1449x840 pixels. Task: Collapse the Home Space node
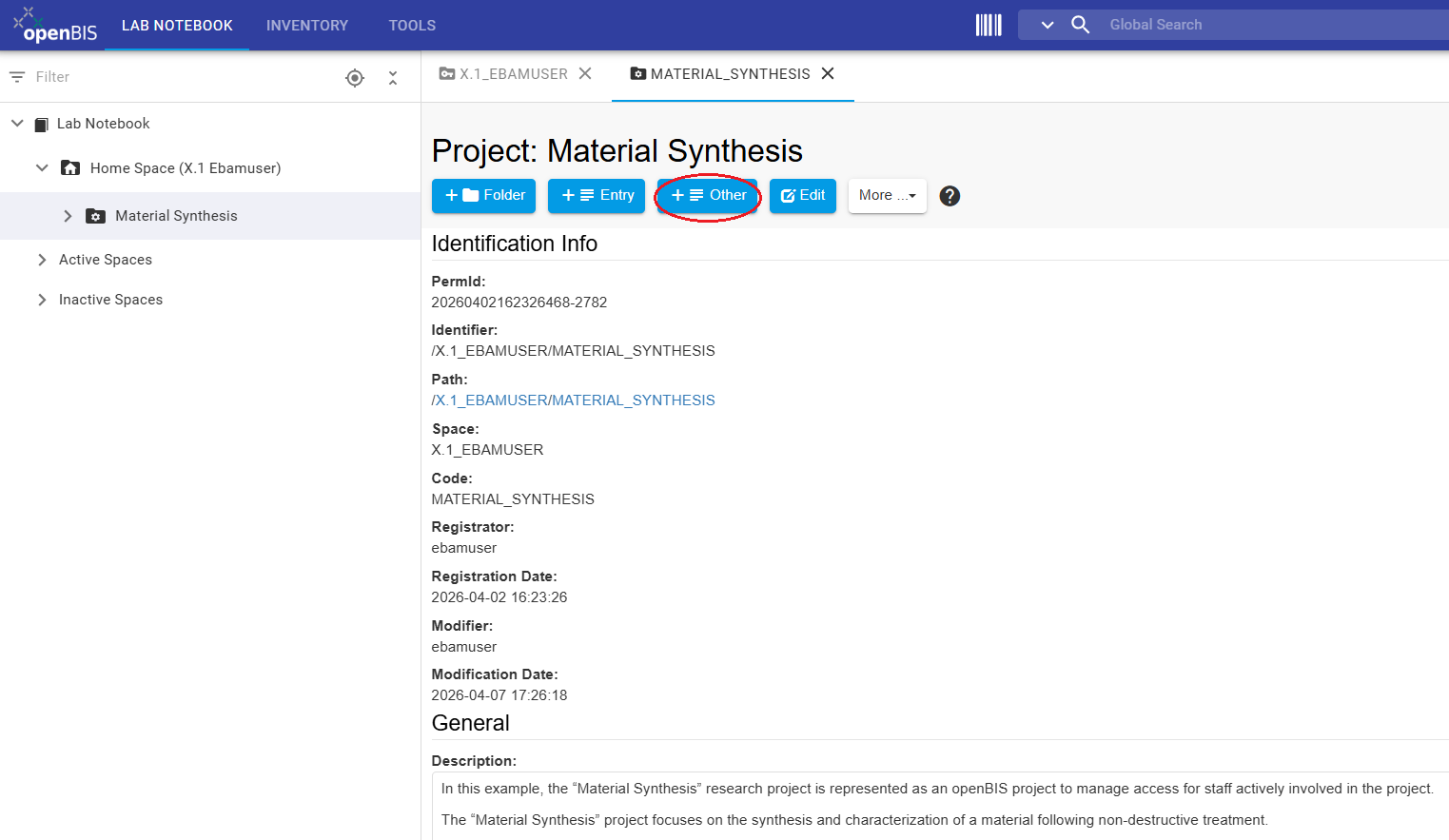click(x=42, y=168)
